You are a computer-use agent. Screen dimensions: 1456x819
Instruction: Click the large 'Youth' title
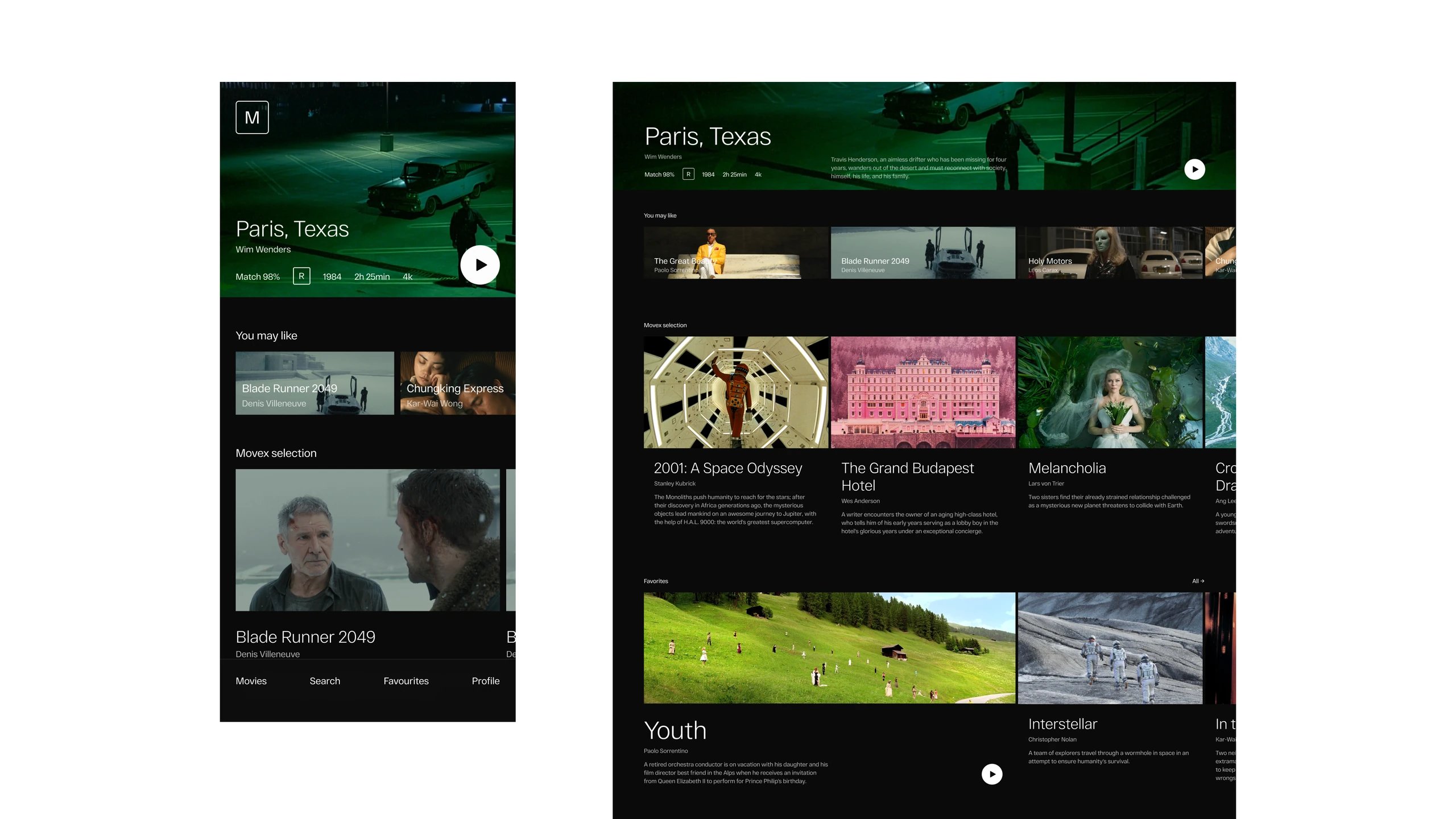675,730
